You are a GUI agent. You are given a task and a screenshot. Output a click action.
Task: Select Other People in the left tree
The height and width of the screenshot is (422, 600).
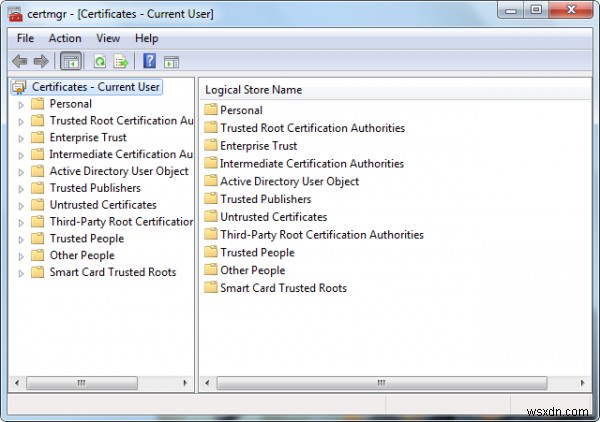click(82, 255)
